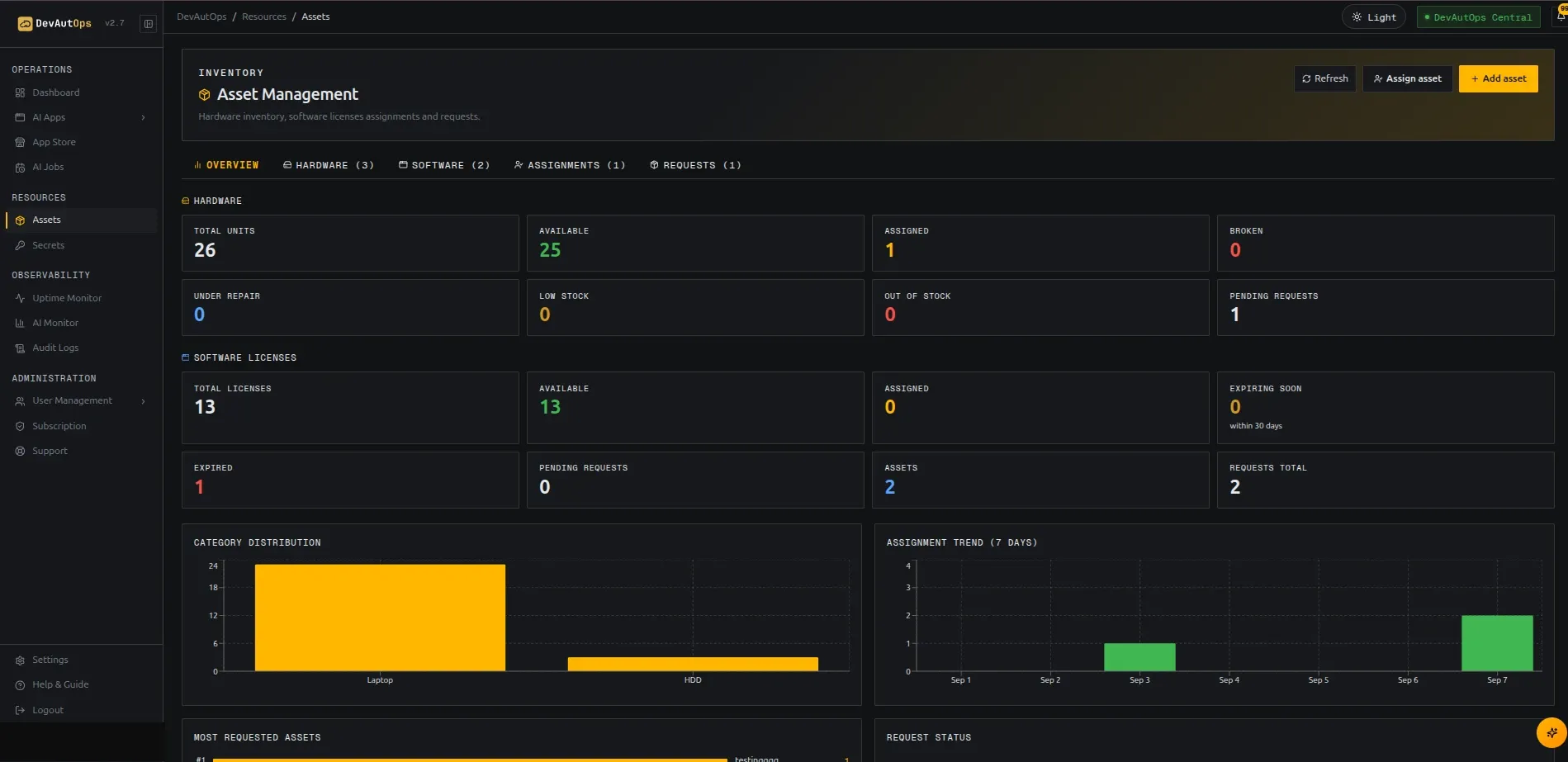Image resolution: width=1568 pixels, height=762 pixels.
Task: Click the hardware Pending Requests card
Action: (x=1386, y=307)
